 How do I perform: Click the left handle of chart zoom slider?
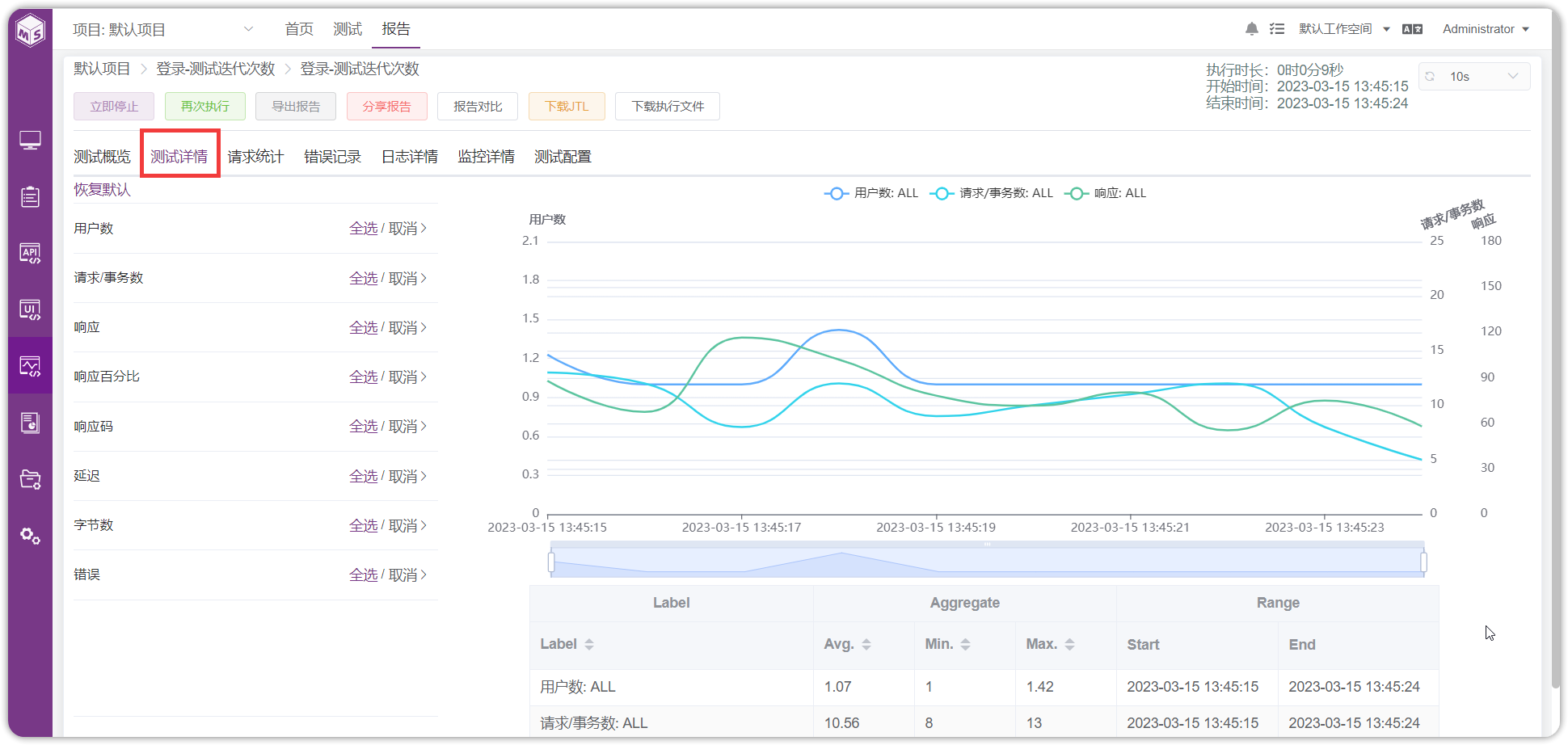(551, 562)
